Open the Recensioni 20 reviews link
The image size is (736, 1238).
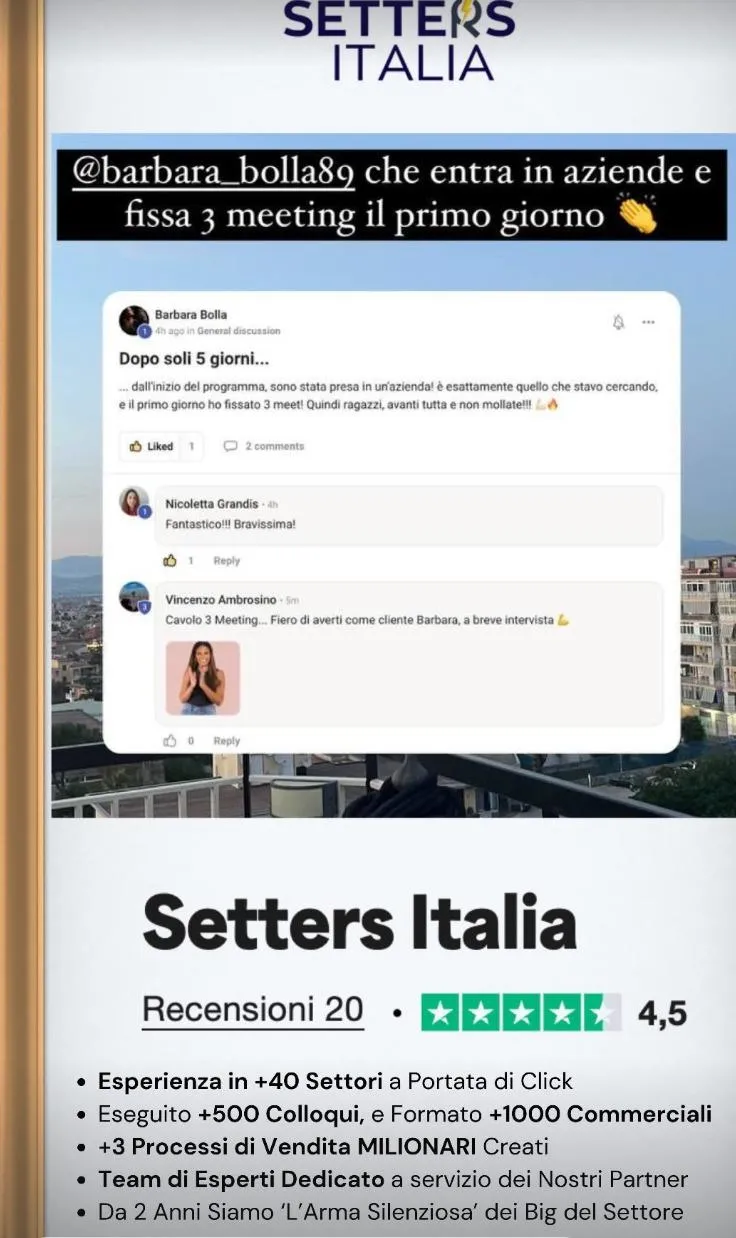[x=253, y=1010]
